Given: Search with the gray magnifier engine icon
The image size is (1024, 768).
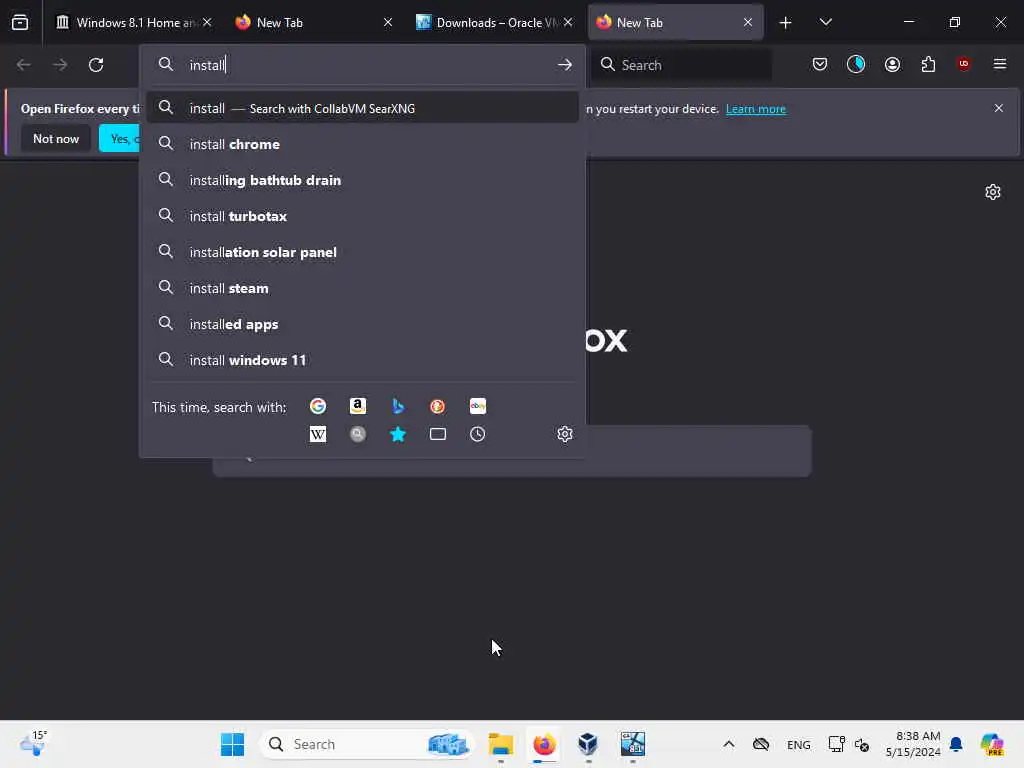Looking at the screenshot, I should (x=357, y=434).
